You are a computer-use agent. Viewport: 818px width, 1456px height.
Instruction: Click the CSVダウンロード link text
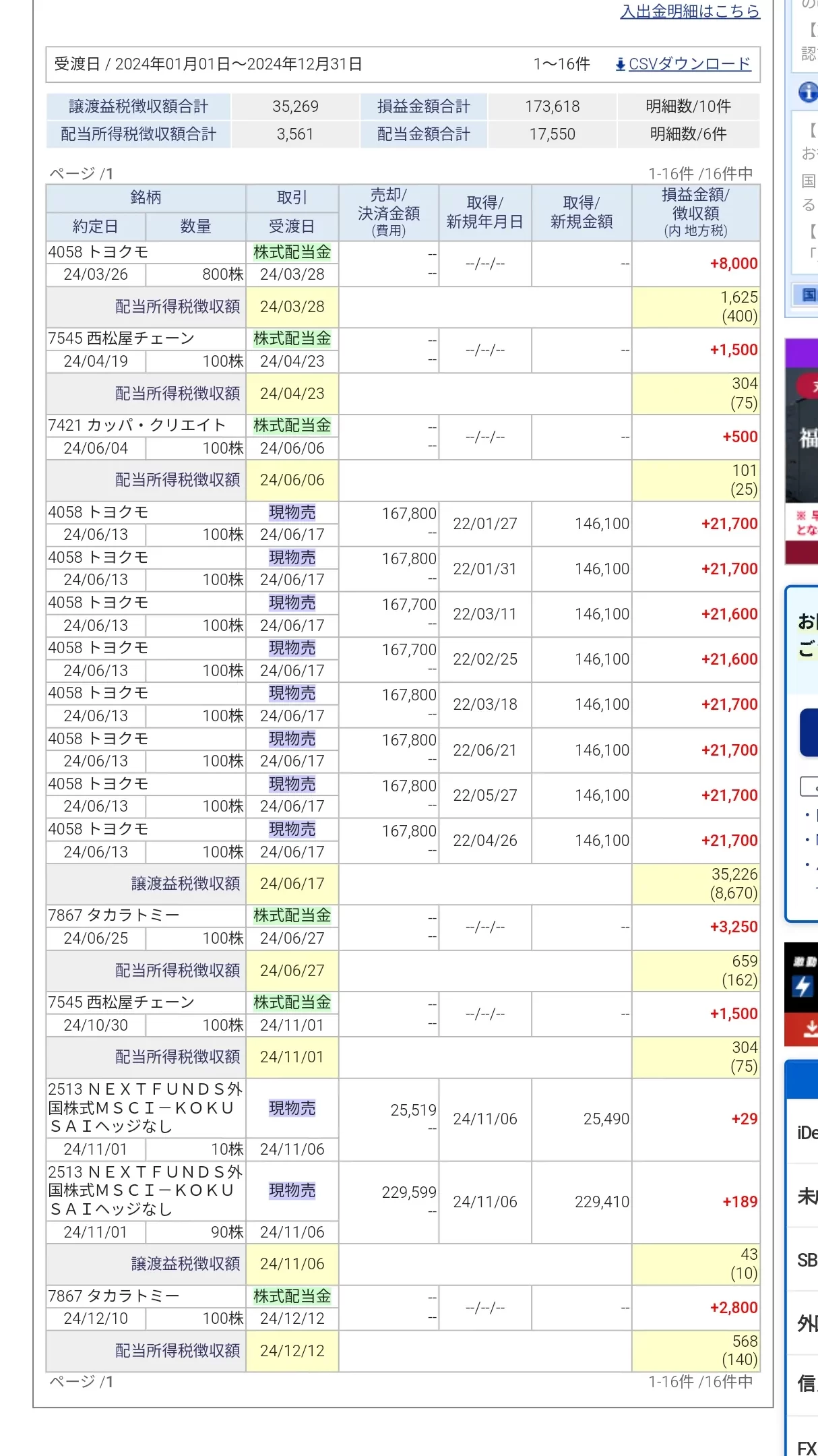689,65
